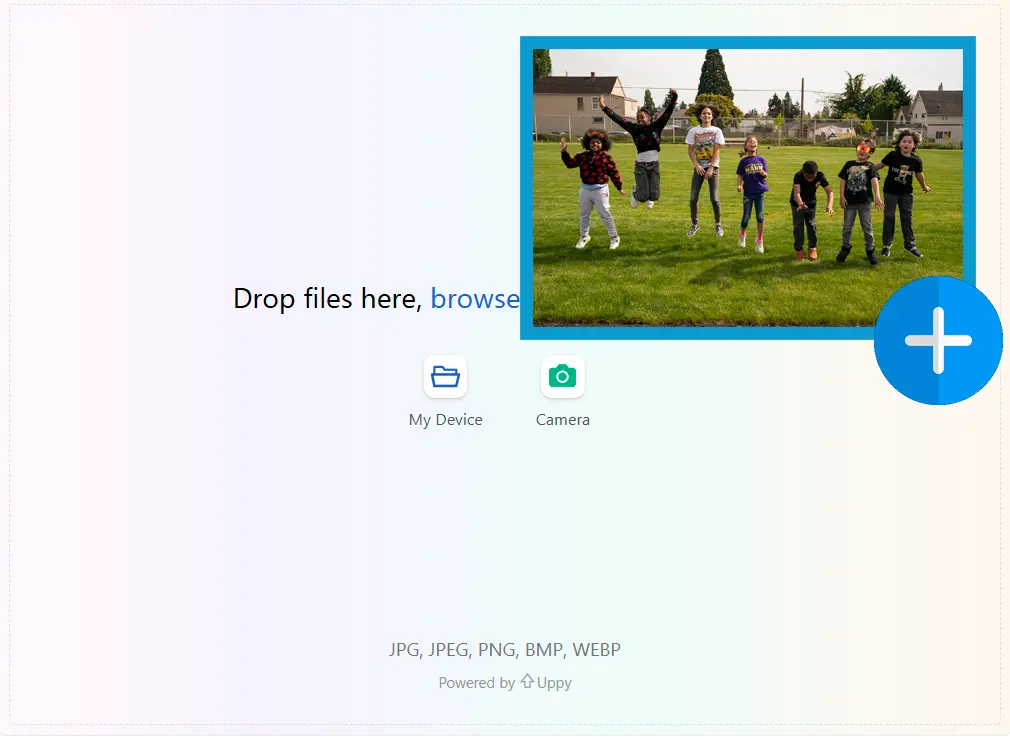Select the folder icon above My Device

pos(445,376)
